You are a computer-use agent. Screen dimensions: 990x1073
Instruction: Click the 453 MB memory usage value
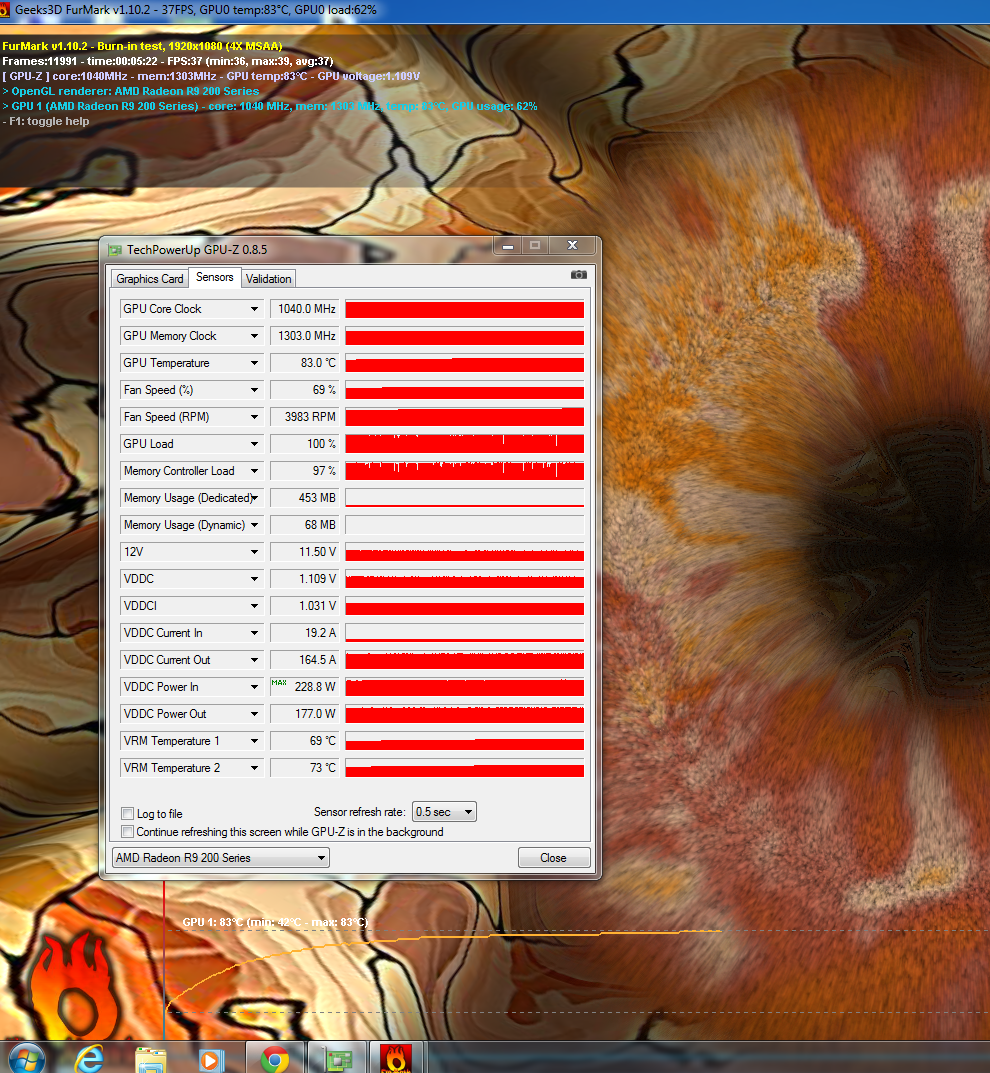(x=304, y=498)
